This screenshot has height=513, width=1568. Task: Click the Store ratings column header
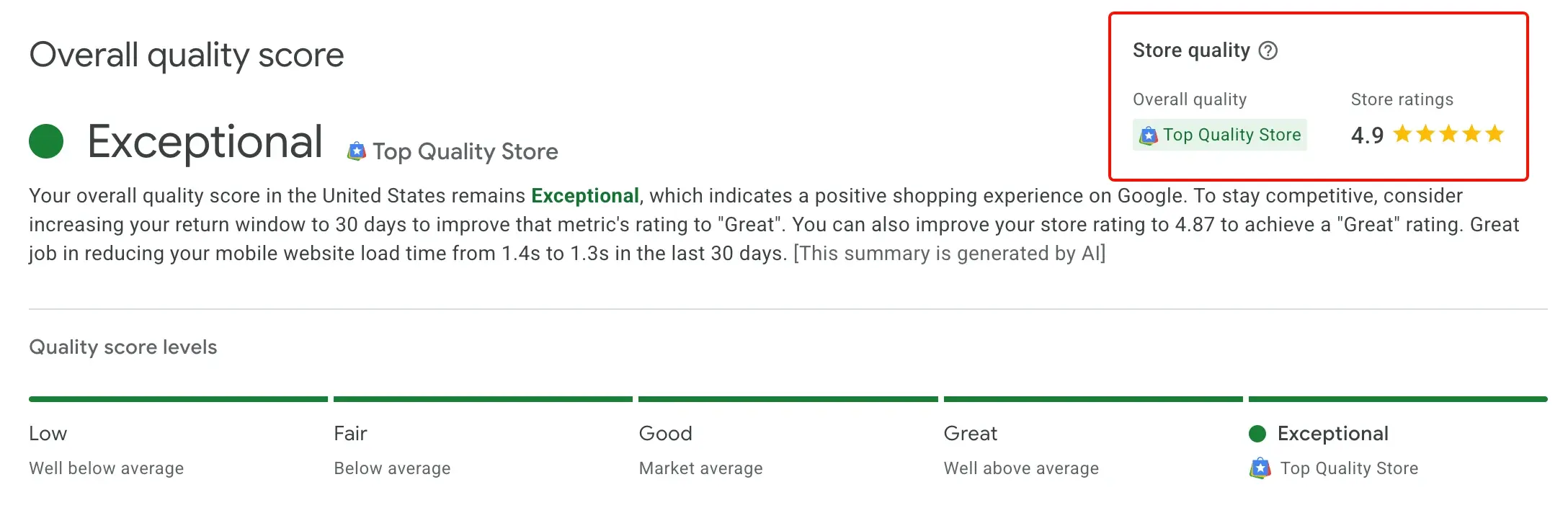coord(1401,99)
